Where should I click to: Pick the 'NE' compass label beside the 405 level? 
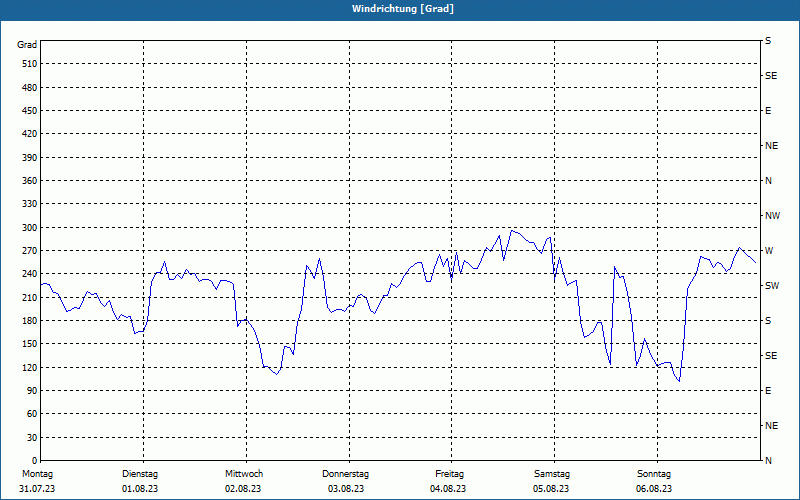pos(772,146)
